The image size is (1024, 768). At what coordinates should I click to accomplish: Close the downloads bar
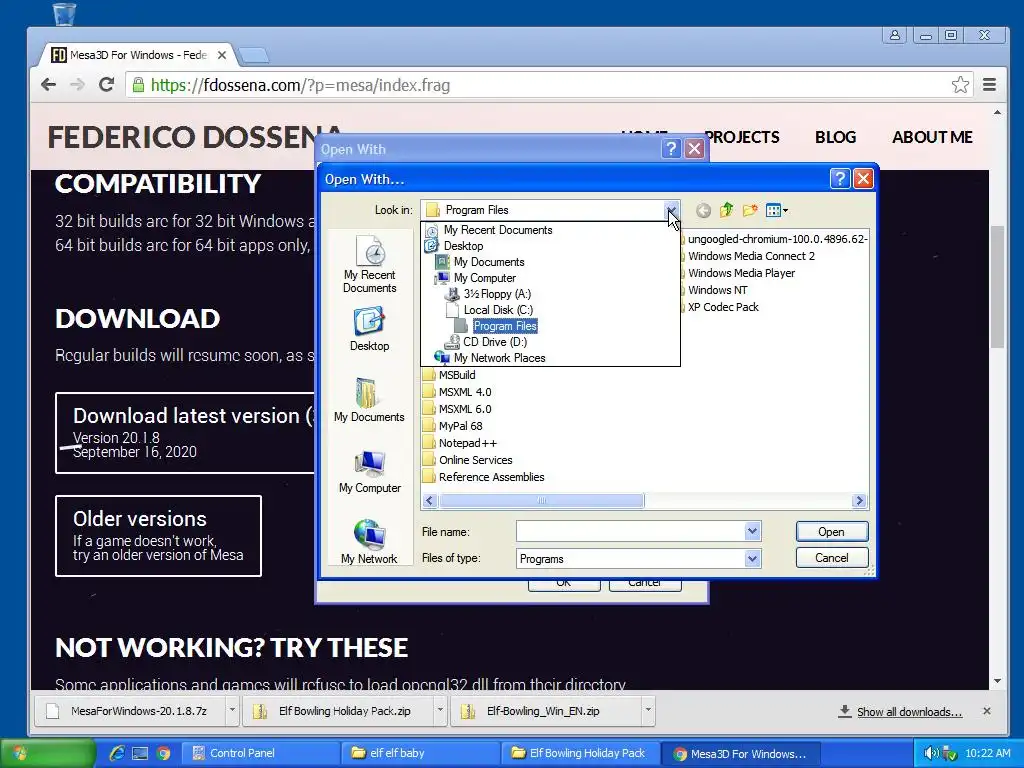point(987,711)
